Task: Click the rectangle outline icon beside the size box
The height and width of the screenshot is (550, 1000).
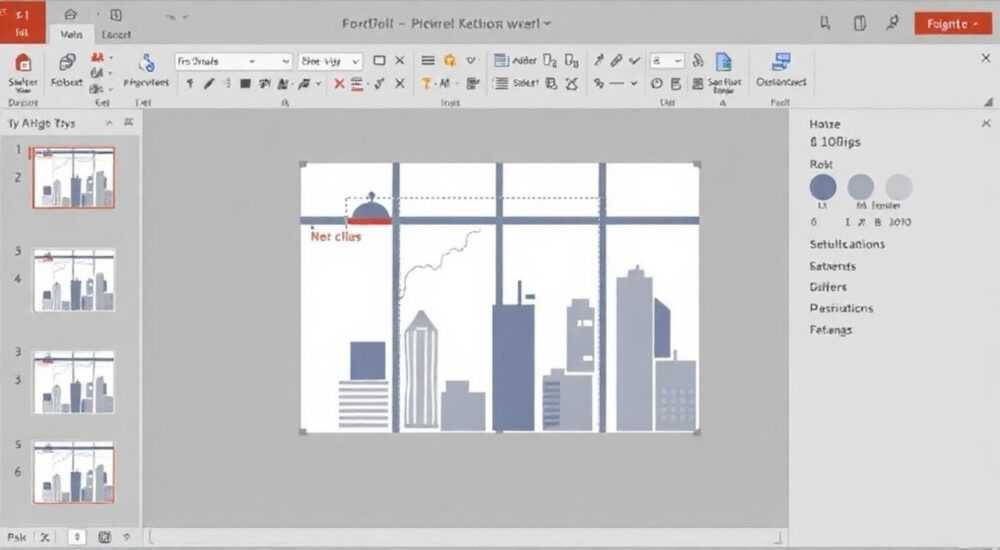Action: 379,61
